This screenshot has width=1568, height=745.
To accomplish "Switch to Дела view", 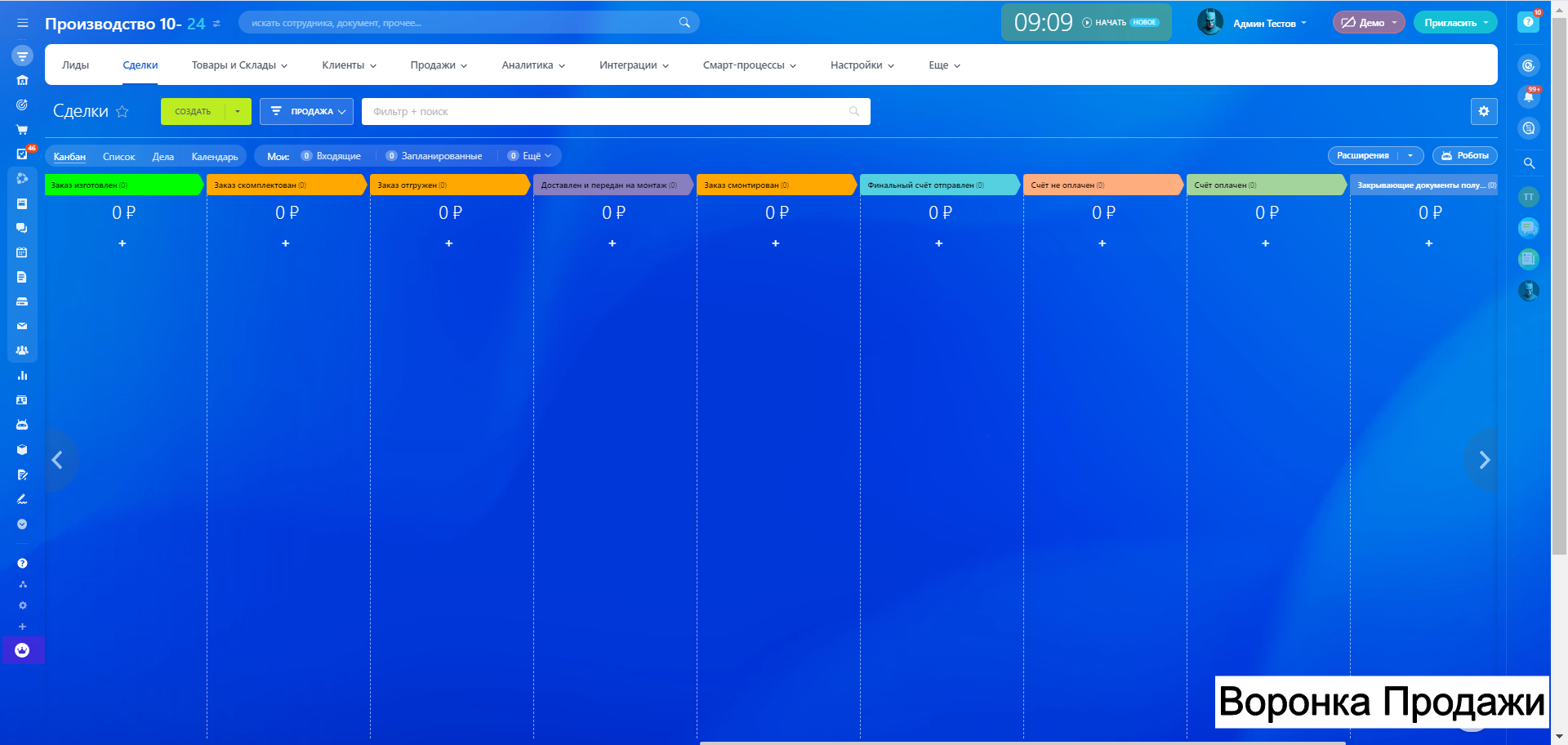I will [163, 156].
